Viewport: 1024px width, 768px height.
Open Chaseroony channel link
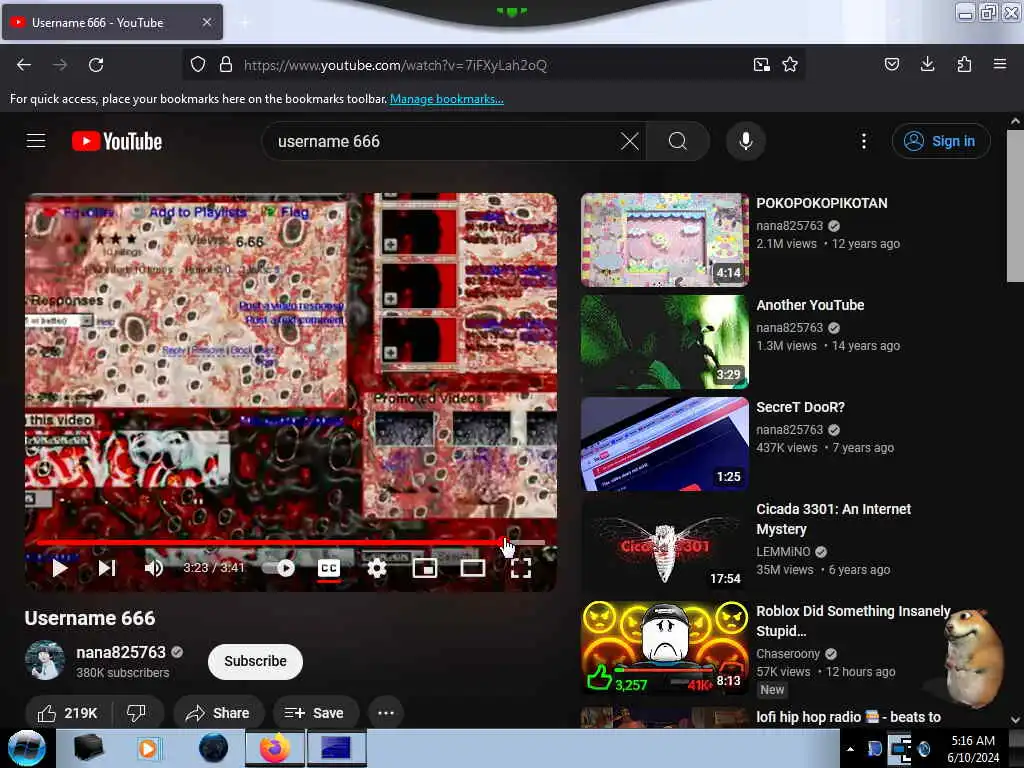tap(788, 654)
